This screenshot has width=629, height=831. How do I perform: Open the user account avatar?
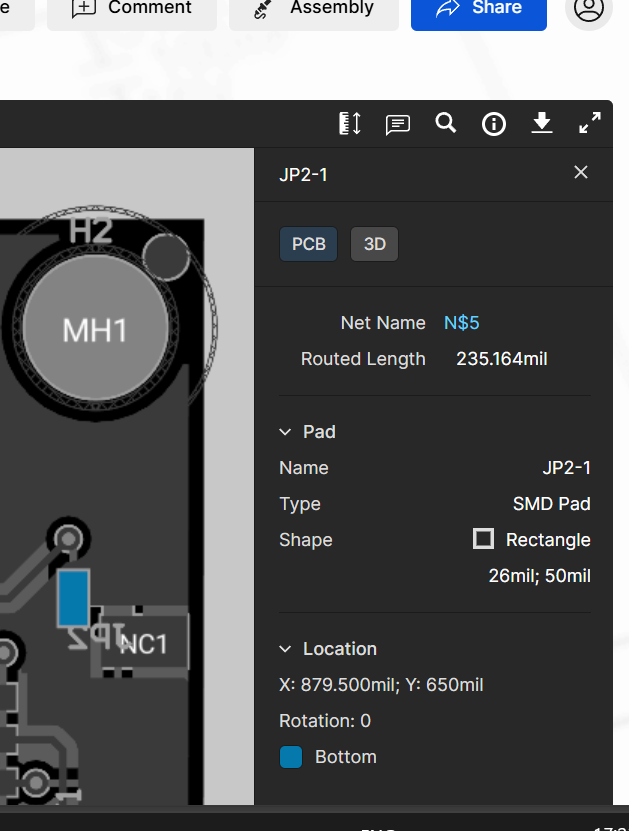[x=589, y=8]
